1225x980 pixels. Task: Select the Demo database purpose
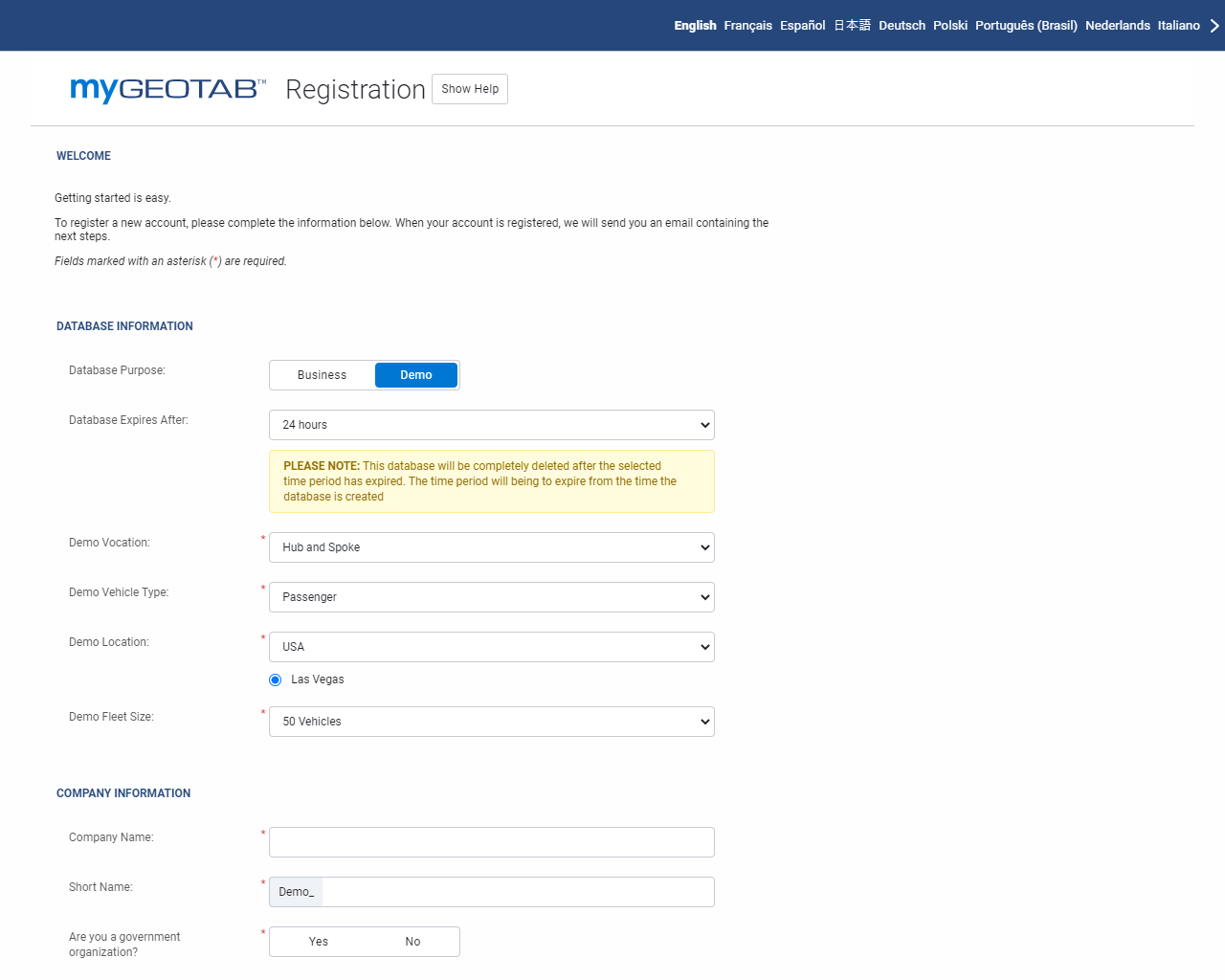point(416,375)
